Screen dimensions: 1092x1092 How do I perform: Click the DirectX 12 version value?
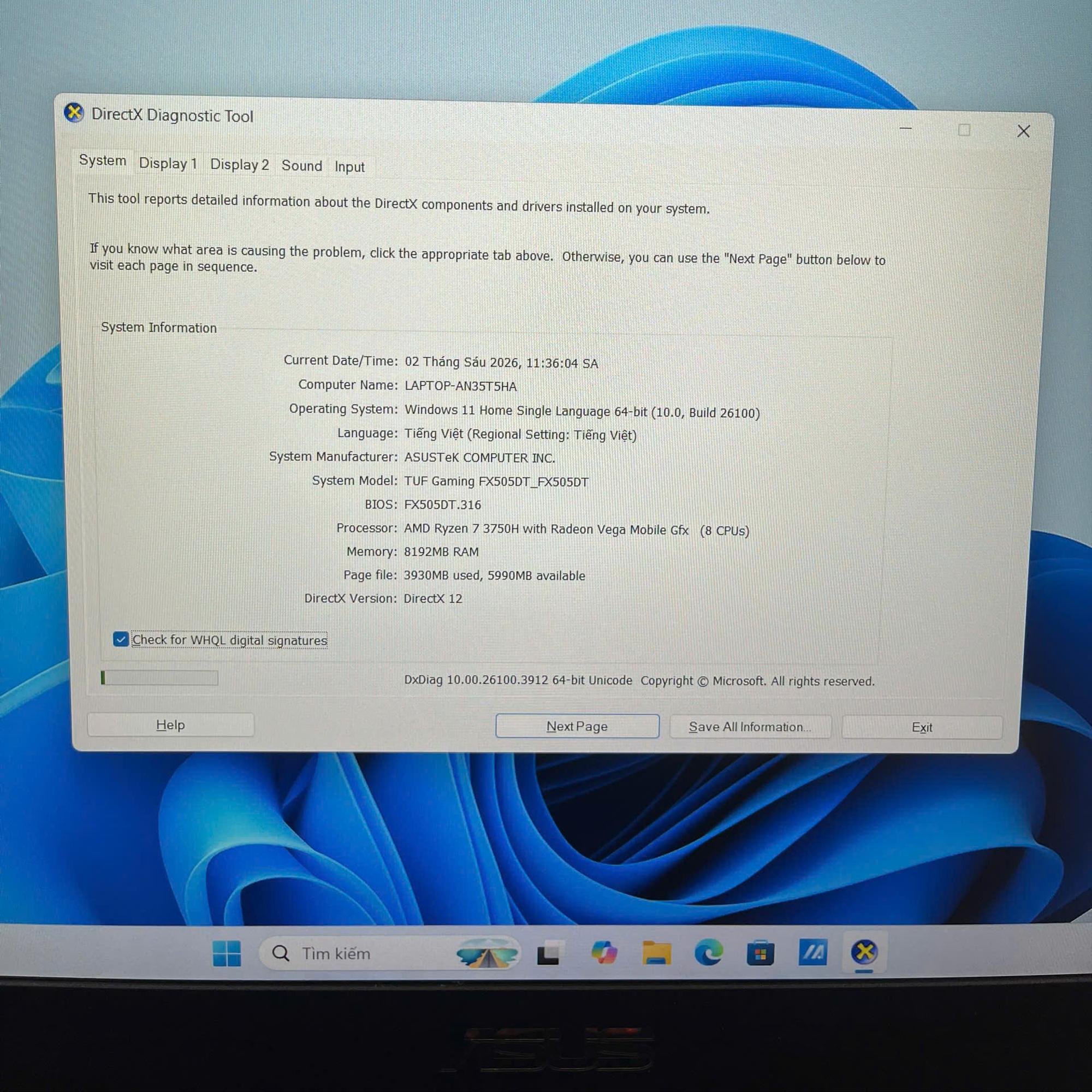coord(432,598)
